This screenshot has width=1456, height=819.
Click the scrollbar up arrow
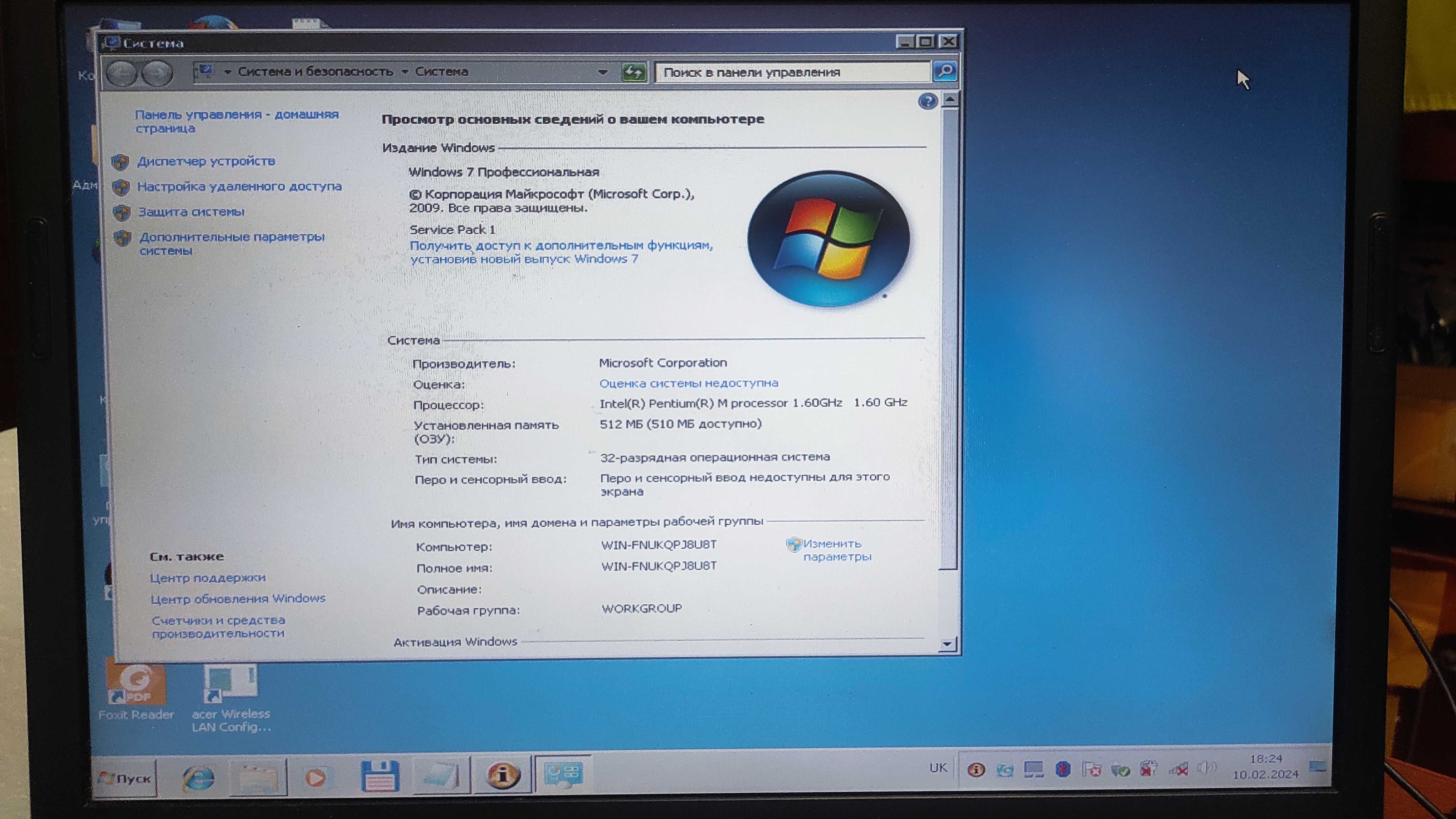point(950,99)
